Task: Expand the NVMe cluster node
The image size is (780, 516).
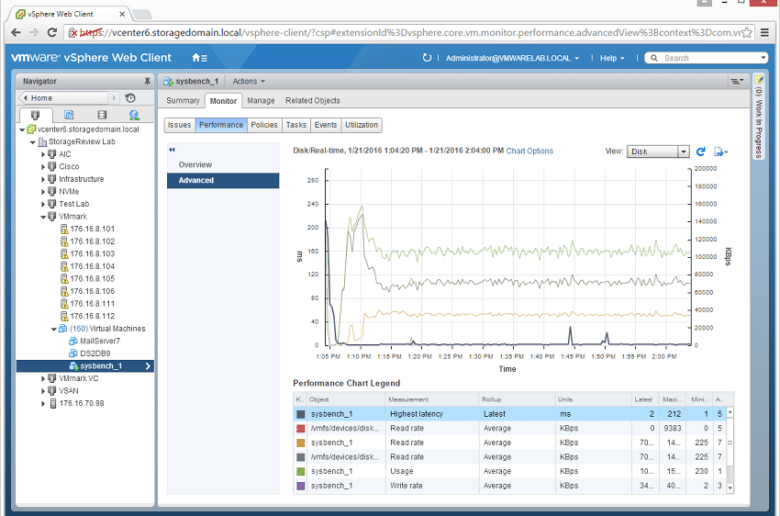Action: [x=43, y=192]
